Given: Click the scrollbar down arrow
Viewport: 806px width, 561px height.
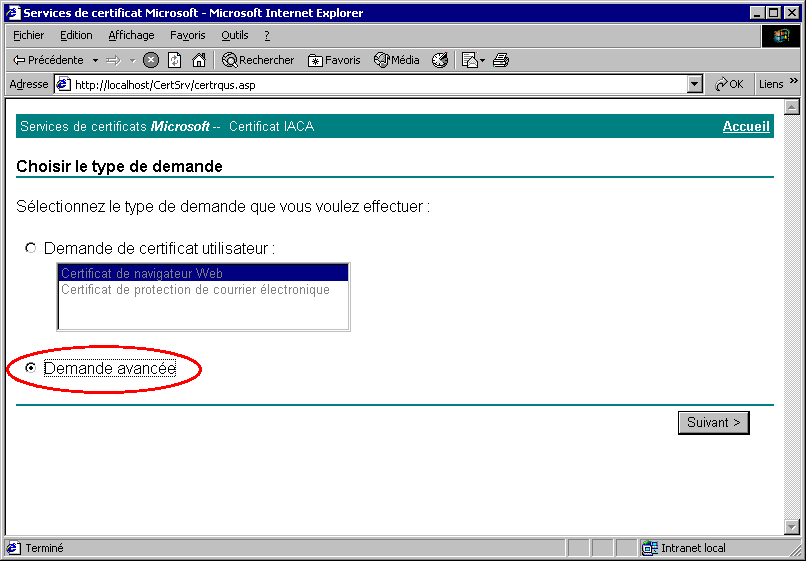Looking at the screenshot, I should pos(792,527).
